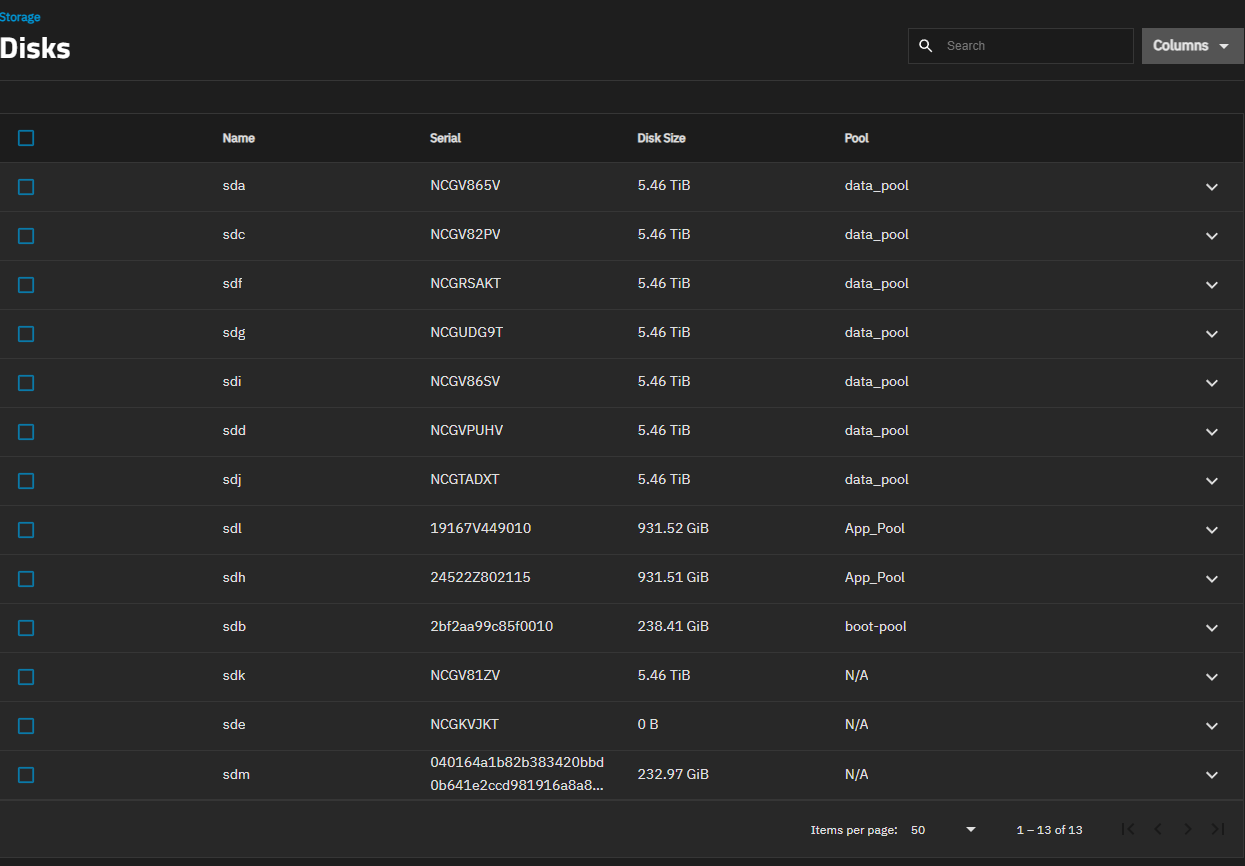Check the box for disk sdk
The height and width of the screenshot is (866, 1245).
[x=26, y=677]
